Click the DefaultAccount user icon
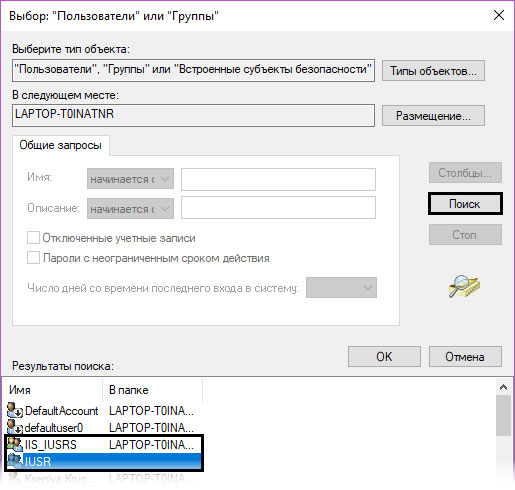 [x=15, y=410]
